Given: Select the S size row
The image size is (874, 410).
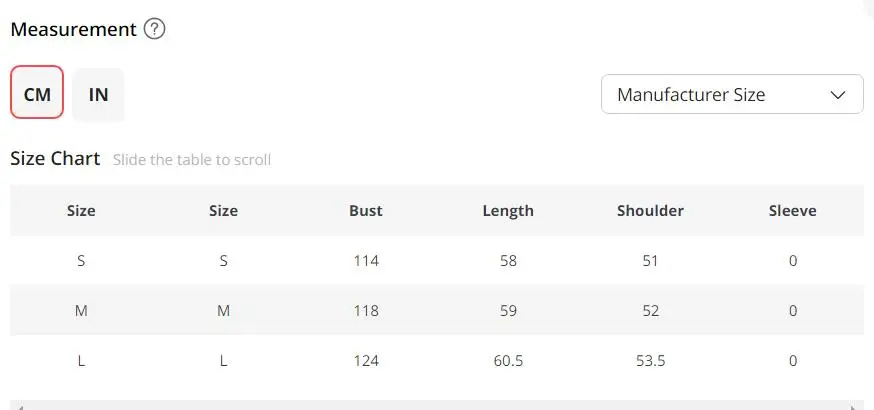Looking at the screenshot, I should coord(437,260).
